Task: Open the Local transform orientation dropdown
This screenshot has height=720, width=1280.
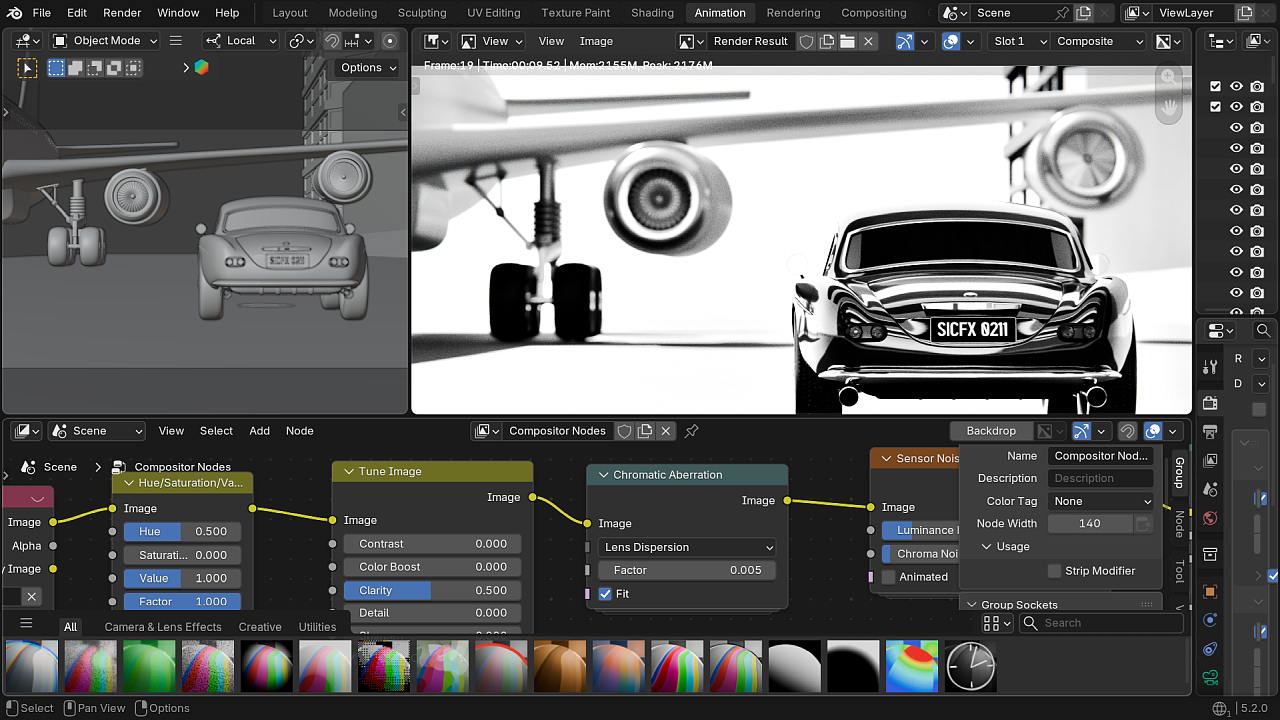Action: [241, 41]
